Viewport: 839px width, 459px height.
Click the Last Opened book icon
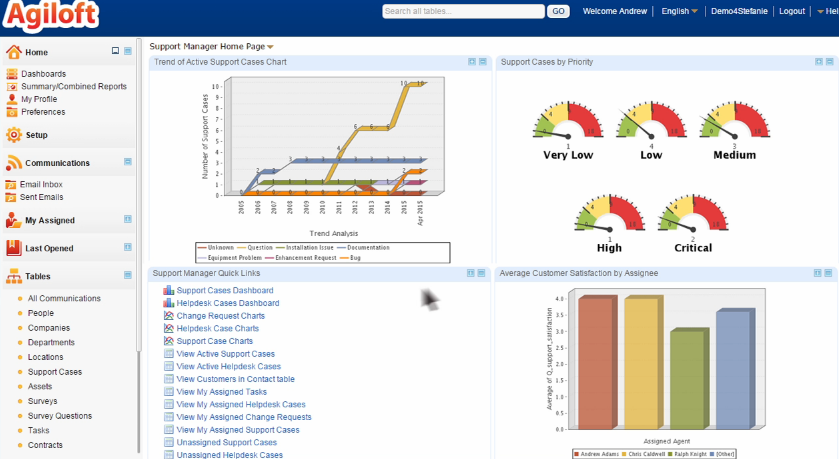click(x=13, y=248)
